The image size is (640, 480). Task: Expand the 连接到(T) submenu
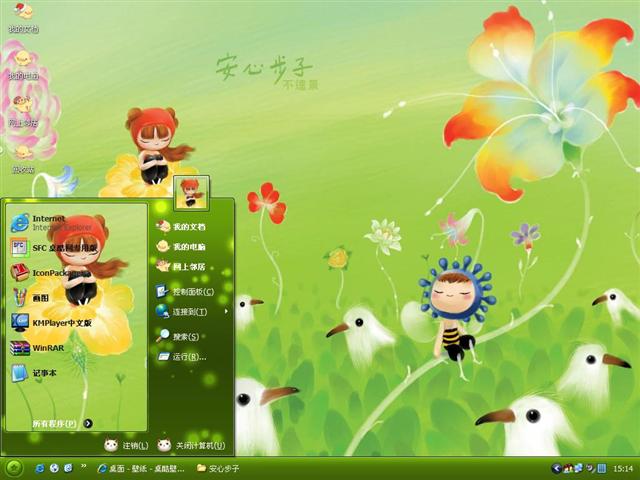click(192, 312)
